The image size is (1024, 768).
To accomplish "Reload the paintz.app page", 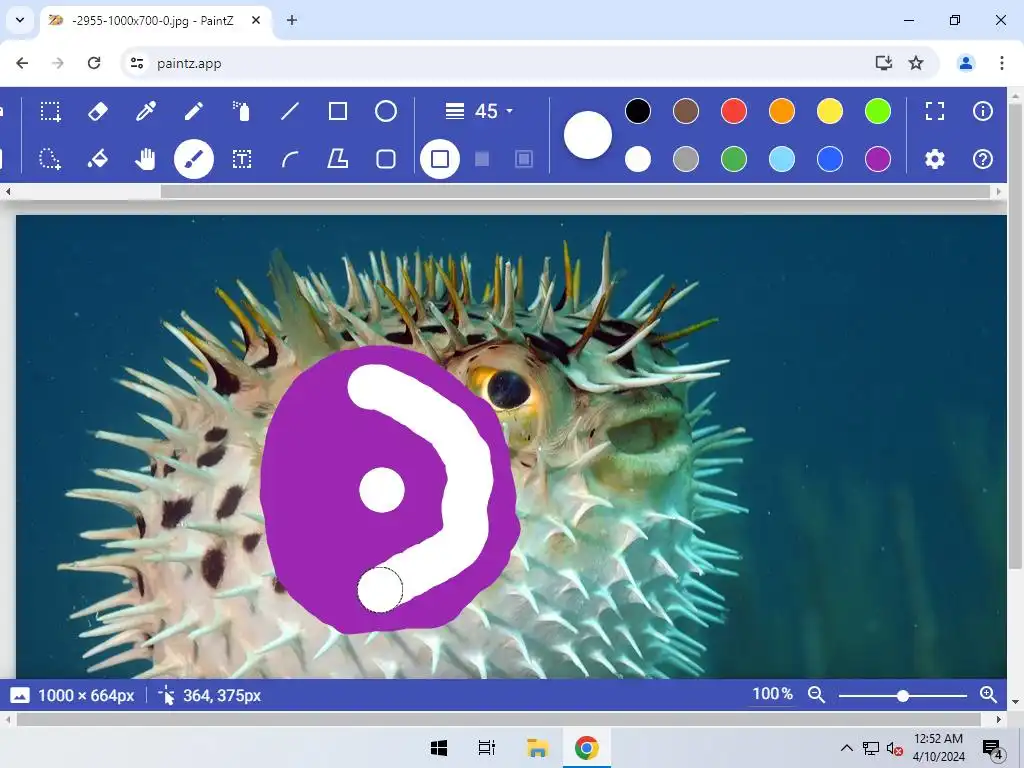I will pyautogui.click(x=94, y=63).
